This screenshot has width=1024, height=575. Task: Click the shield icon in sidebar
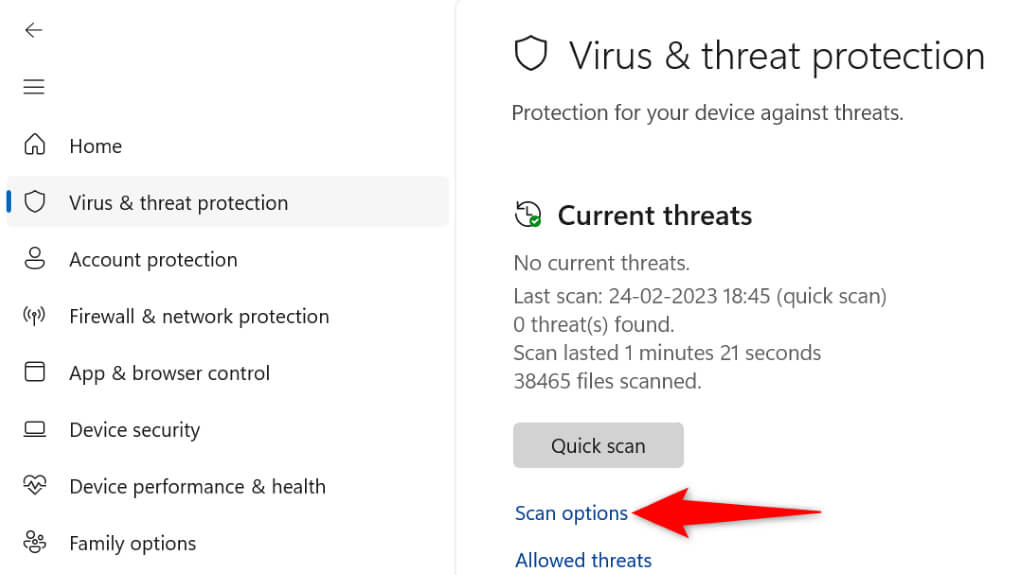[x=35, y=202]
